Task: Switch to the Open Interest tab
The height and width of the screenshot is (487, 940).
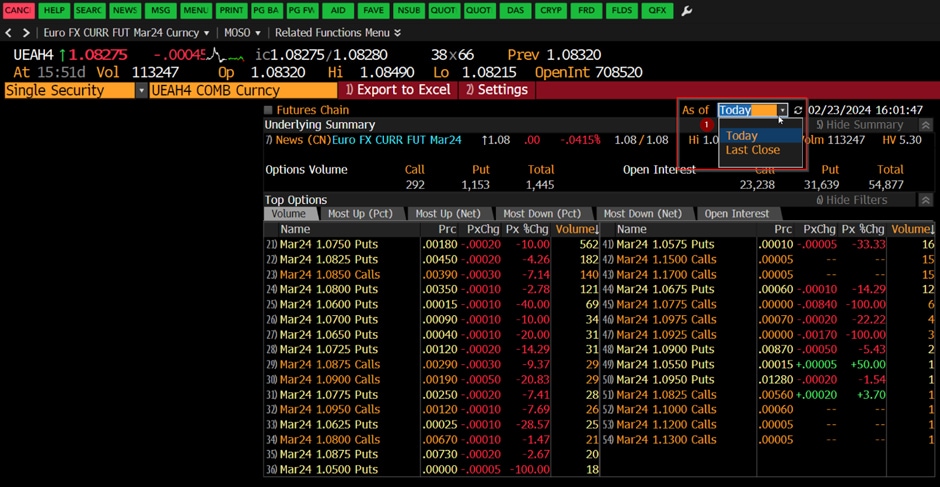Action: (736, 214)
